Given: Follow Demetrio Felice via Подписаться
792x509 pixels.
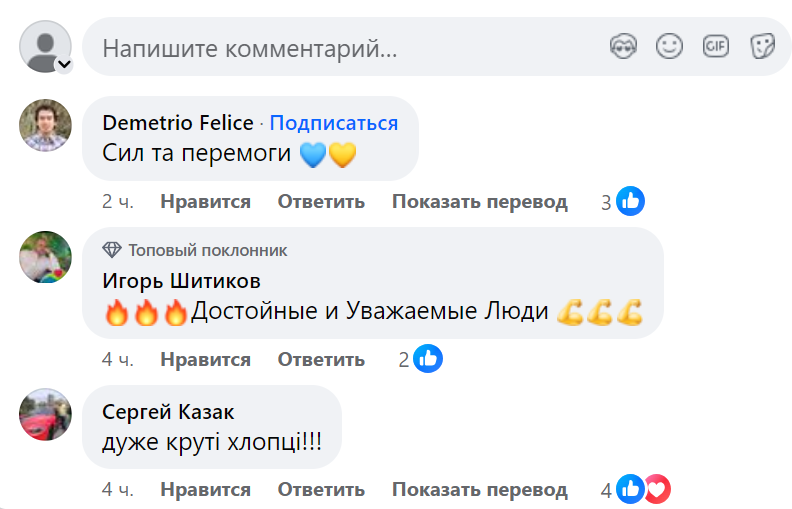Looking at the screenshot, I should pyautogui.click(x=334, y=123).
